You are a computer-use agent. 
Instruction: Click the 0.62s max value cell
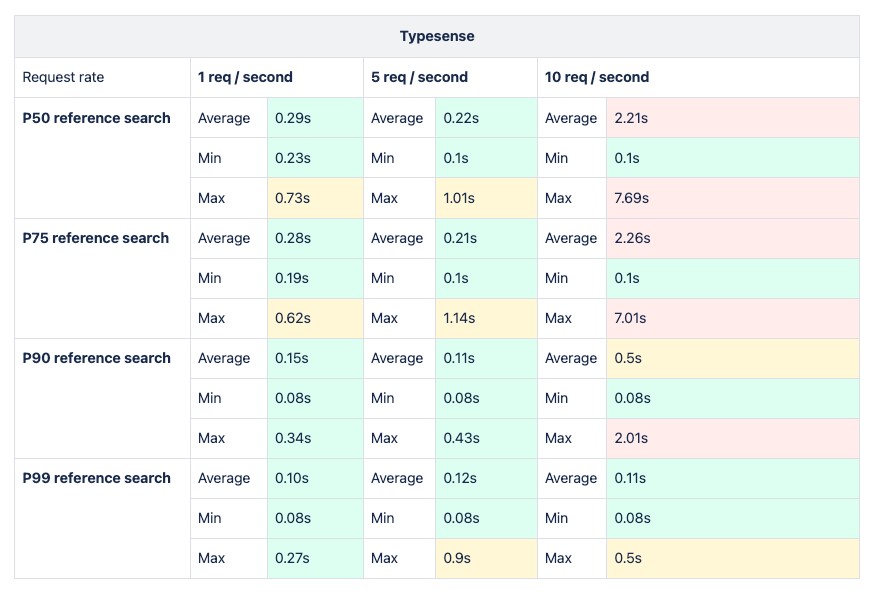pyautogui.click(x=314, y=318)
